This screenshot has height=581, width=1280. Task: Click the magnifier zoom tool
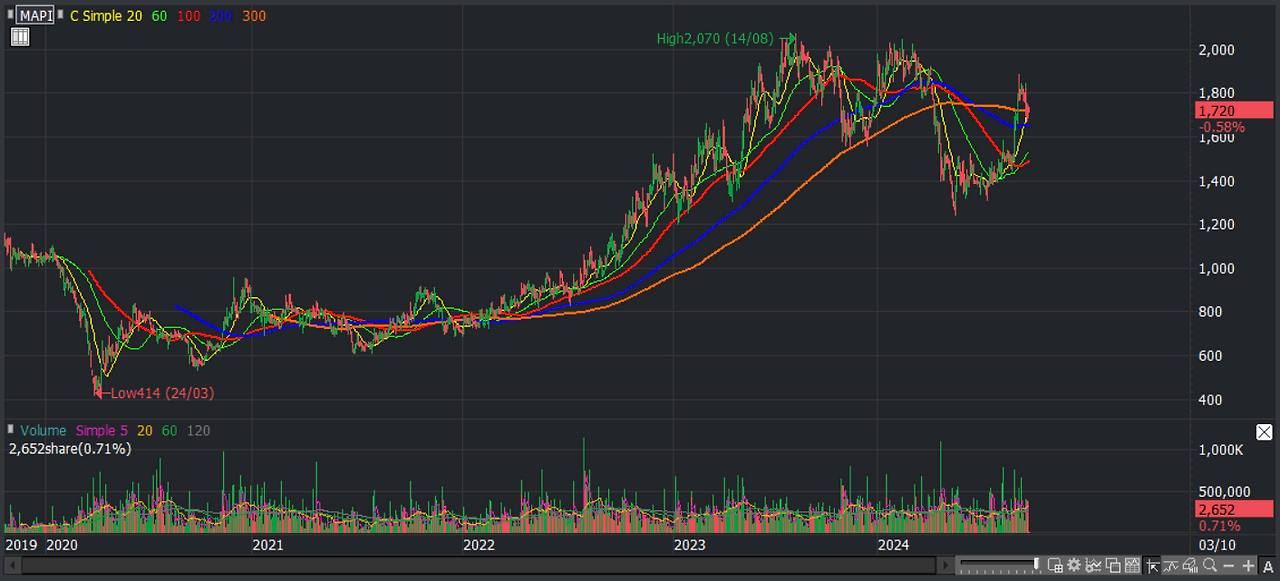[1210, 565]
